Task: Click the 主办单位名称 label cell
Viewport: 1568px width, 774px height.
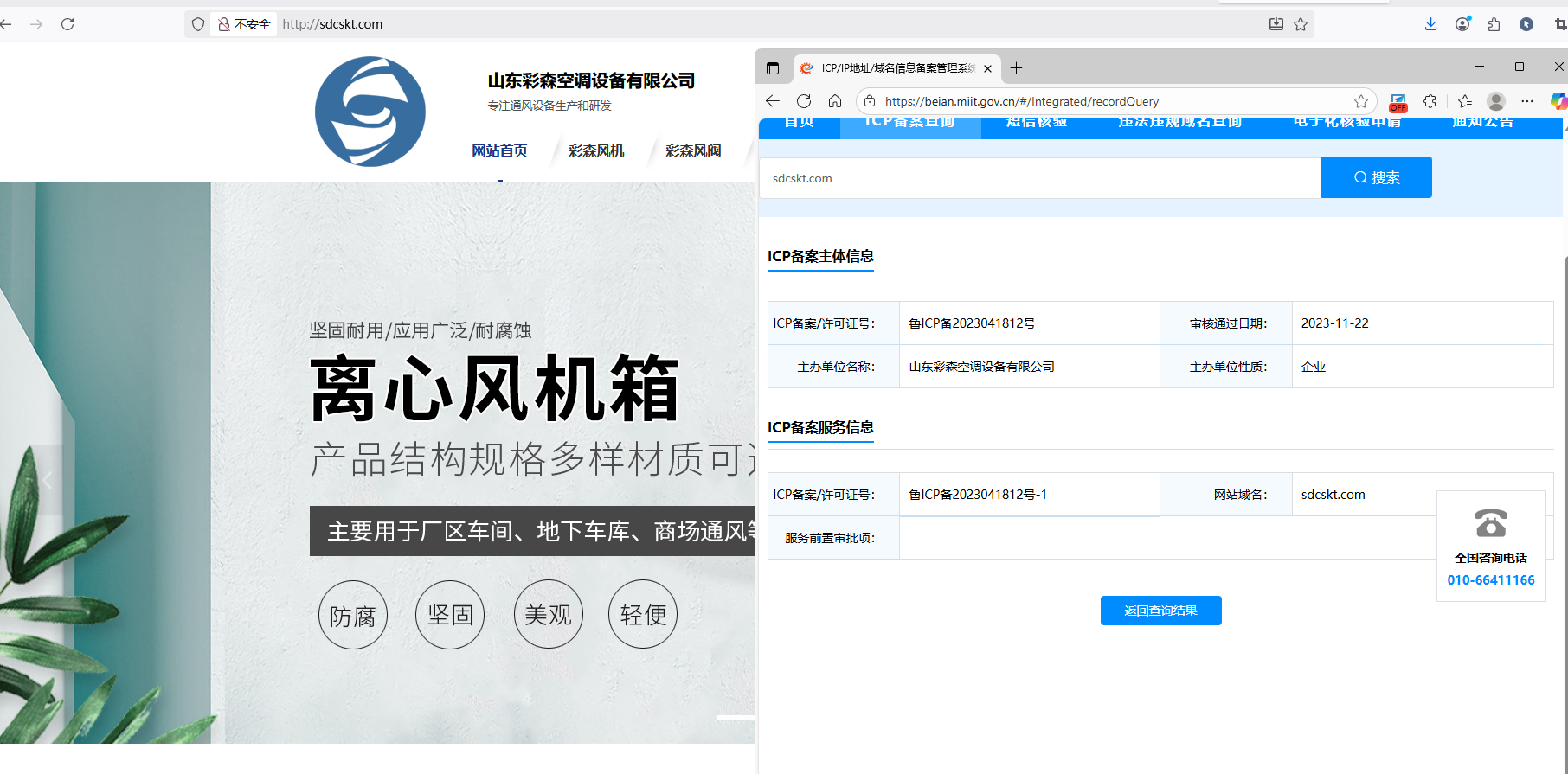Action: (x=833, y=367)
